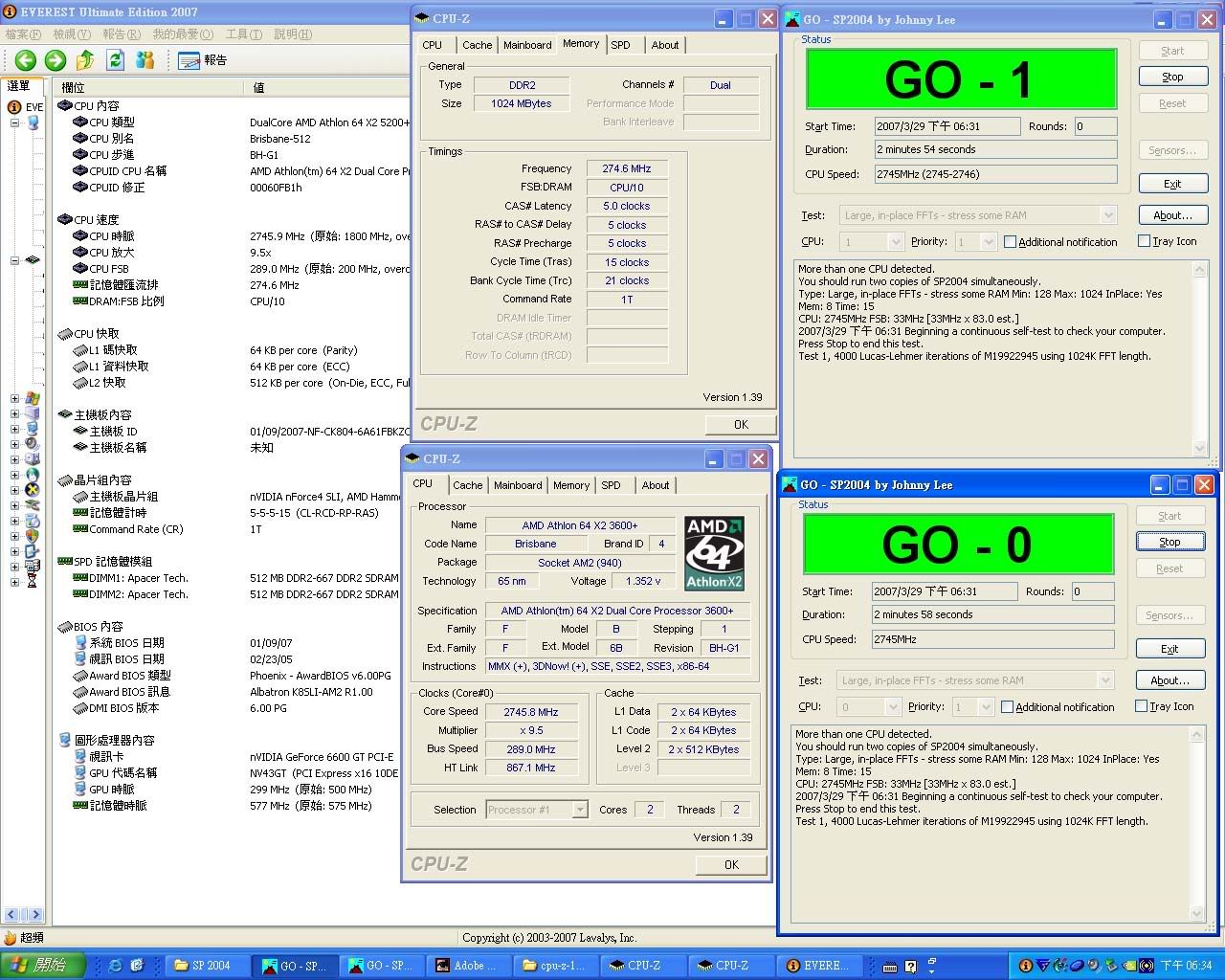Click the two-people icon in EVEREST toolbar
Image resolution: width=1225 pixels, height=980 pixels.
[x=145, y=60]
